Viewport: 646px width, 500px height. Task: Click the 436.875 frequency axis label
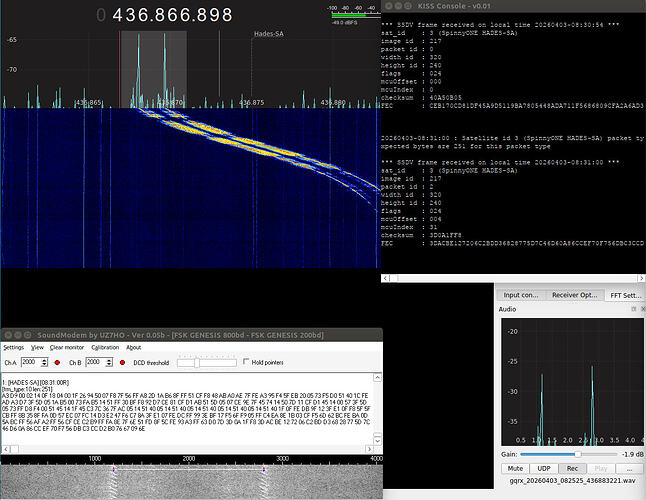click(252, 103)
